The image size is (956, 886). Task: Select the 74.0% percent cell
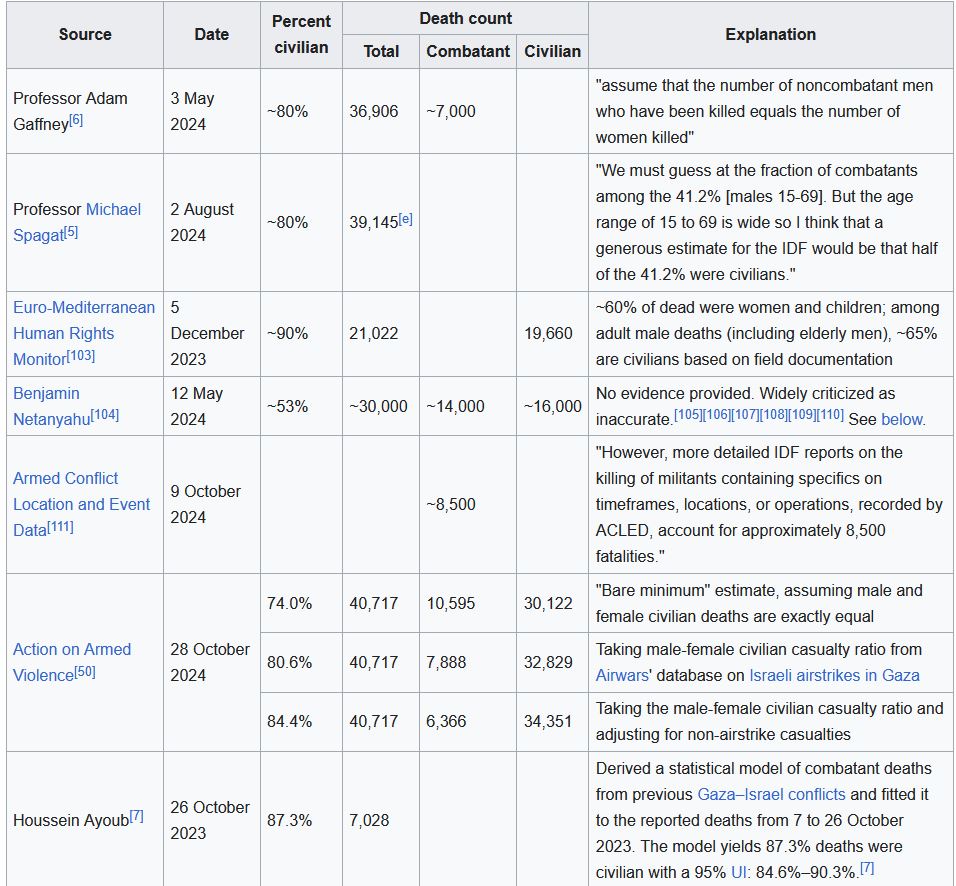click(x=301, y=603)
